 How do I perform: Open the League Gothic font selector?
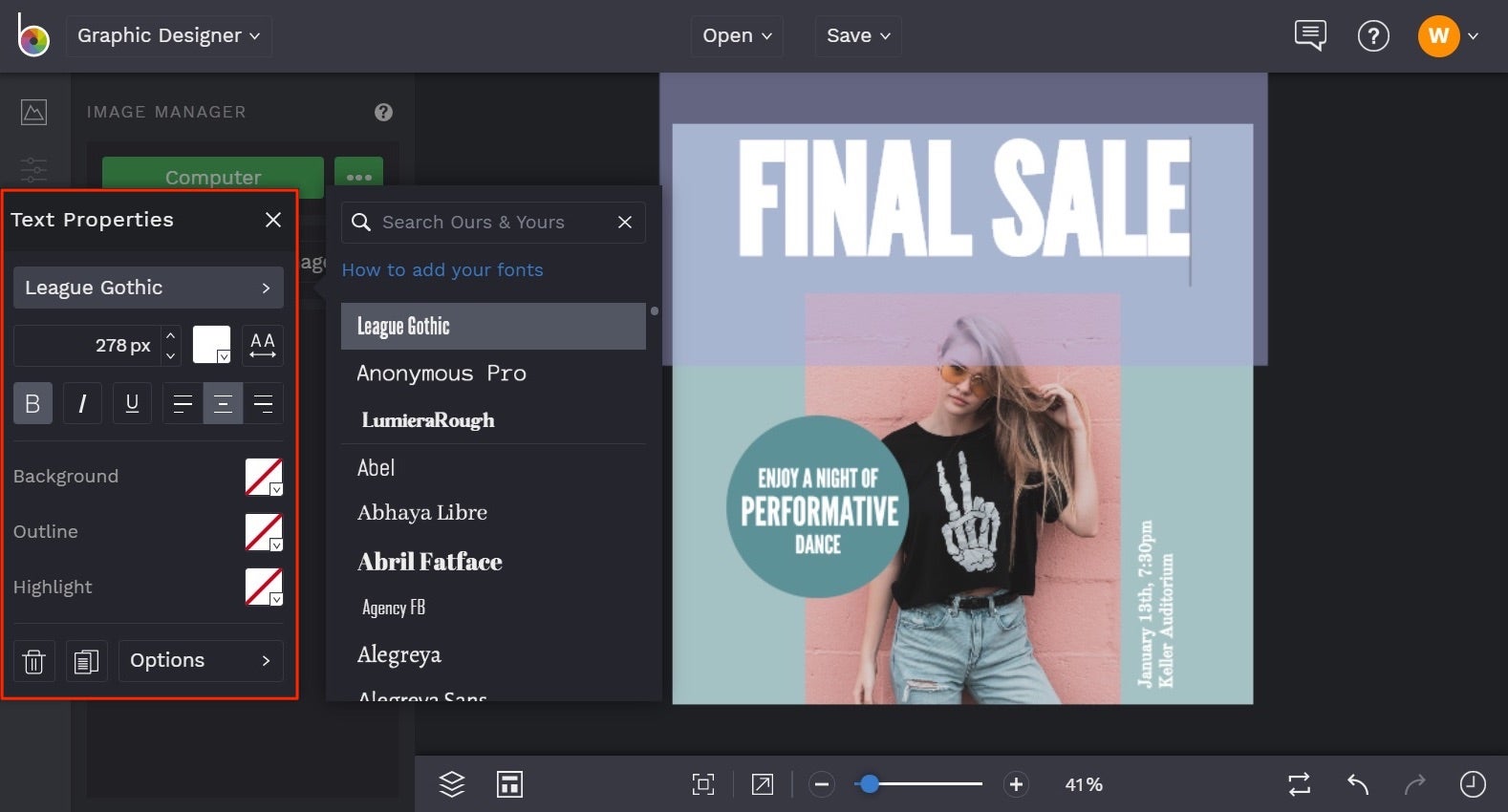[148, 288]
